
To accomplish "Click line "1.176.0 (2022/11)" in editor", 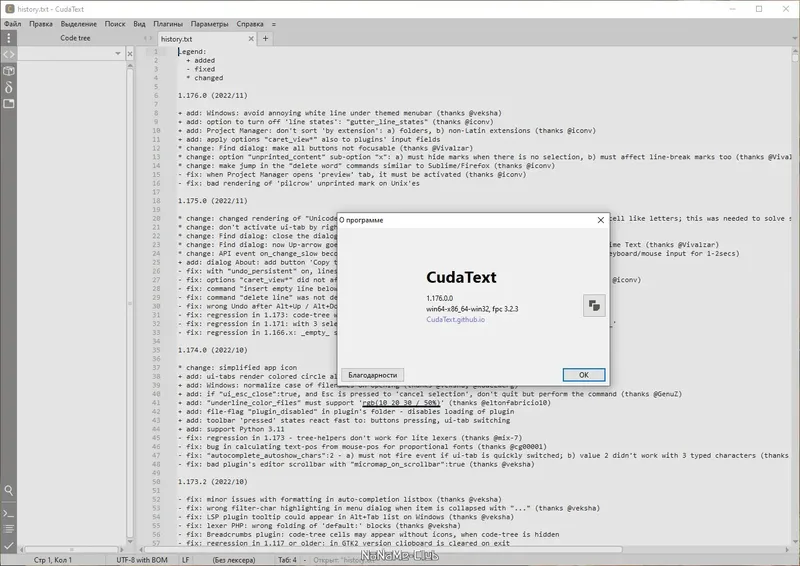I will pos(213,95).
